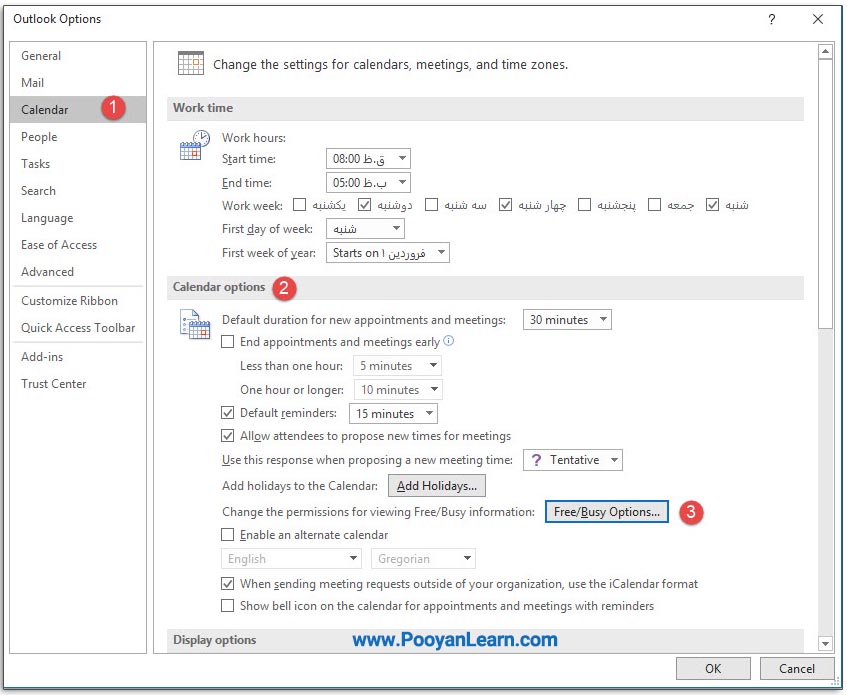Open the First week of year dropdown

387,253
